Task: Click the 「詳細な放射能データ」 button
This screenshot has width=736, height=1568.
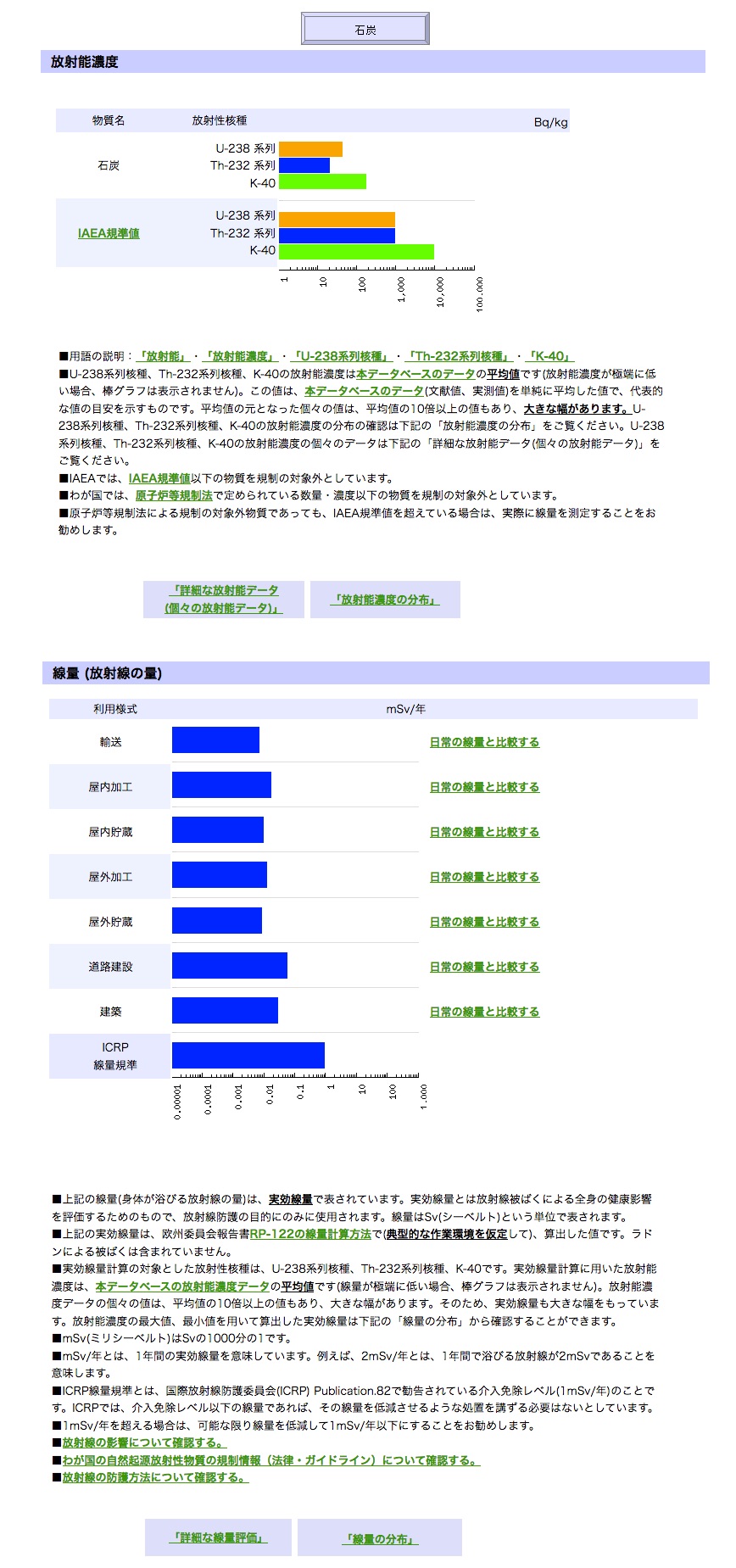Action: [224, 600]
